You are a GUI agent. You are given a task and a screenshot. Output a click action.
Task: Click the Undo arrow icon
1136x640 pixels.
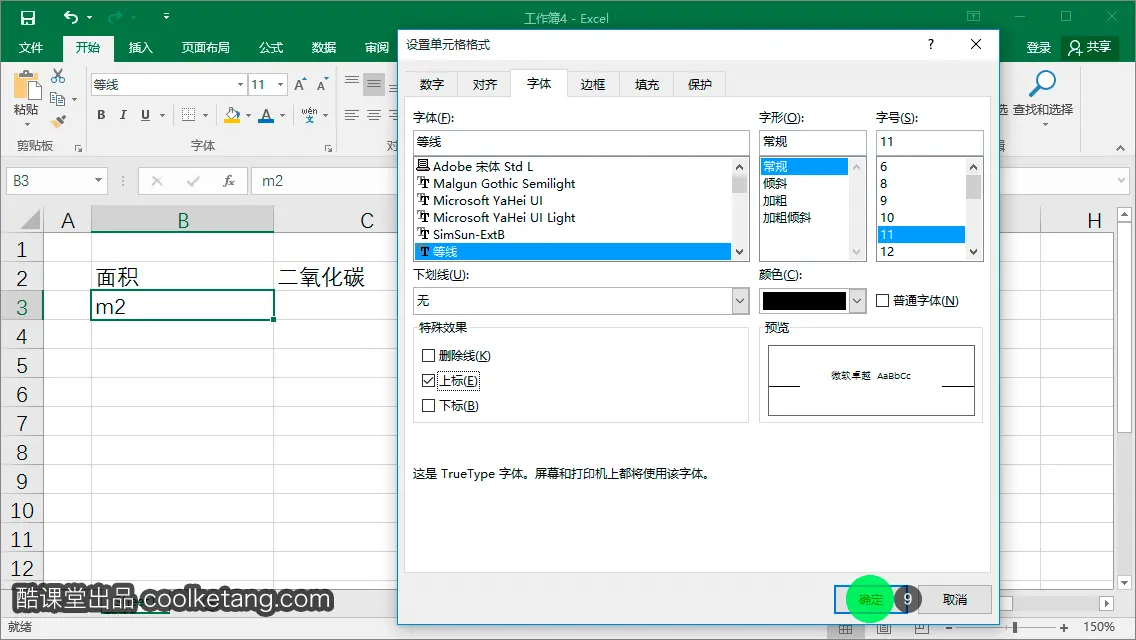click(x=71, y=17)
